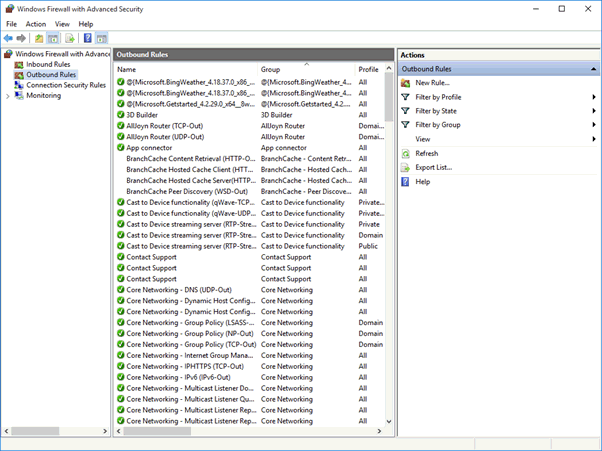
Task: Click Refresh in Actions pane
Action: (x=427, y=154)
